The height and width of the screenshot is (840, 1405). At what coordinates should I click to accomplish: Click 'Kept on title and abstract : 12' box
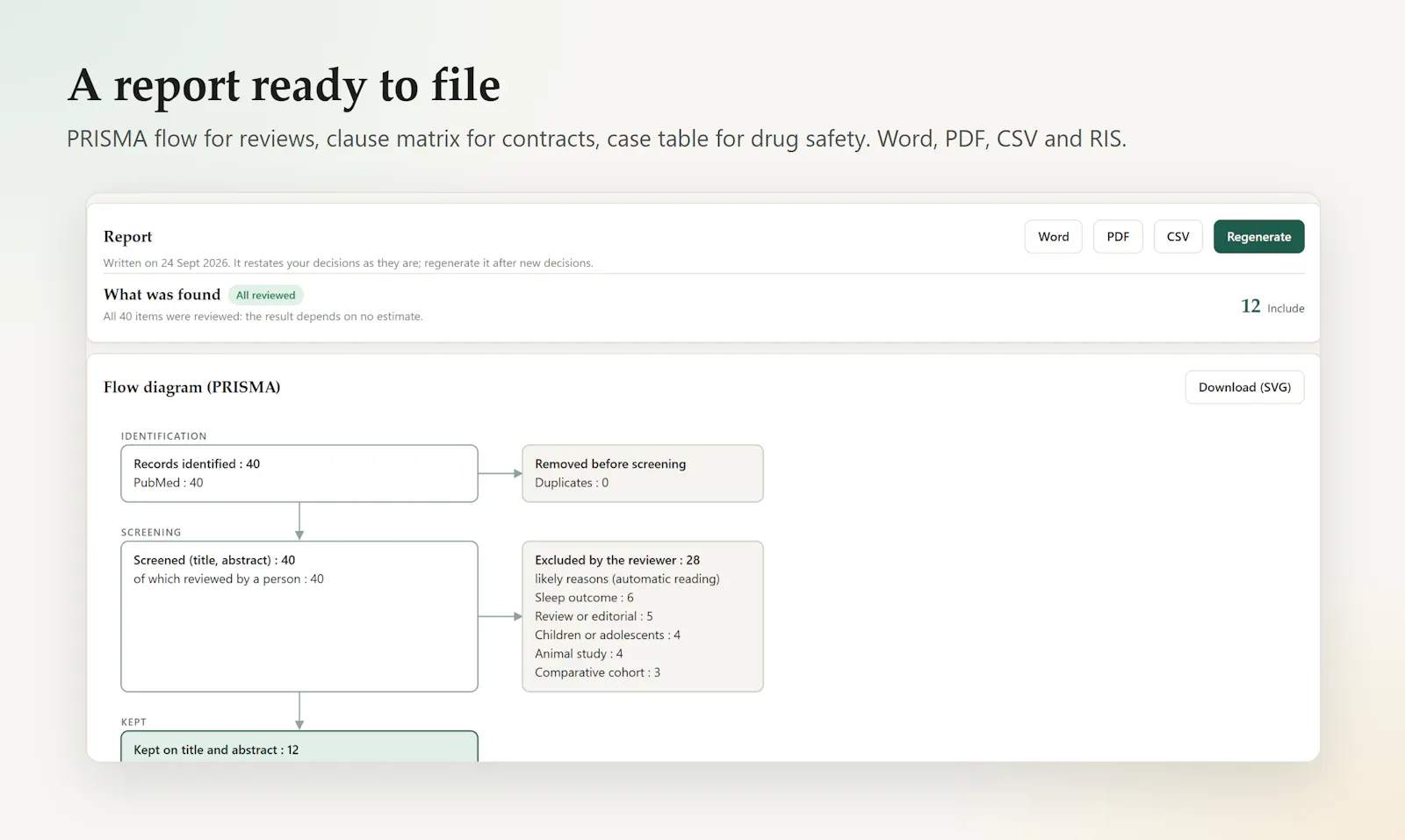pos(299,747)
